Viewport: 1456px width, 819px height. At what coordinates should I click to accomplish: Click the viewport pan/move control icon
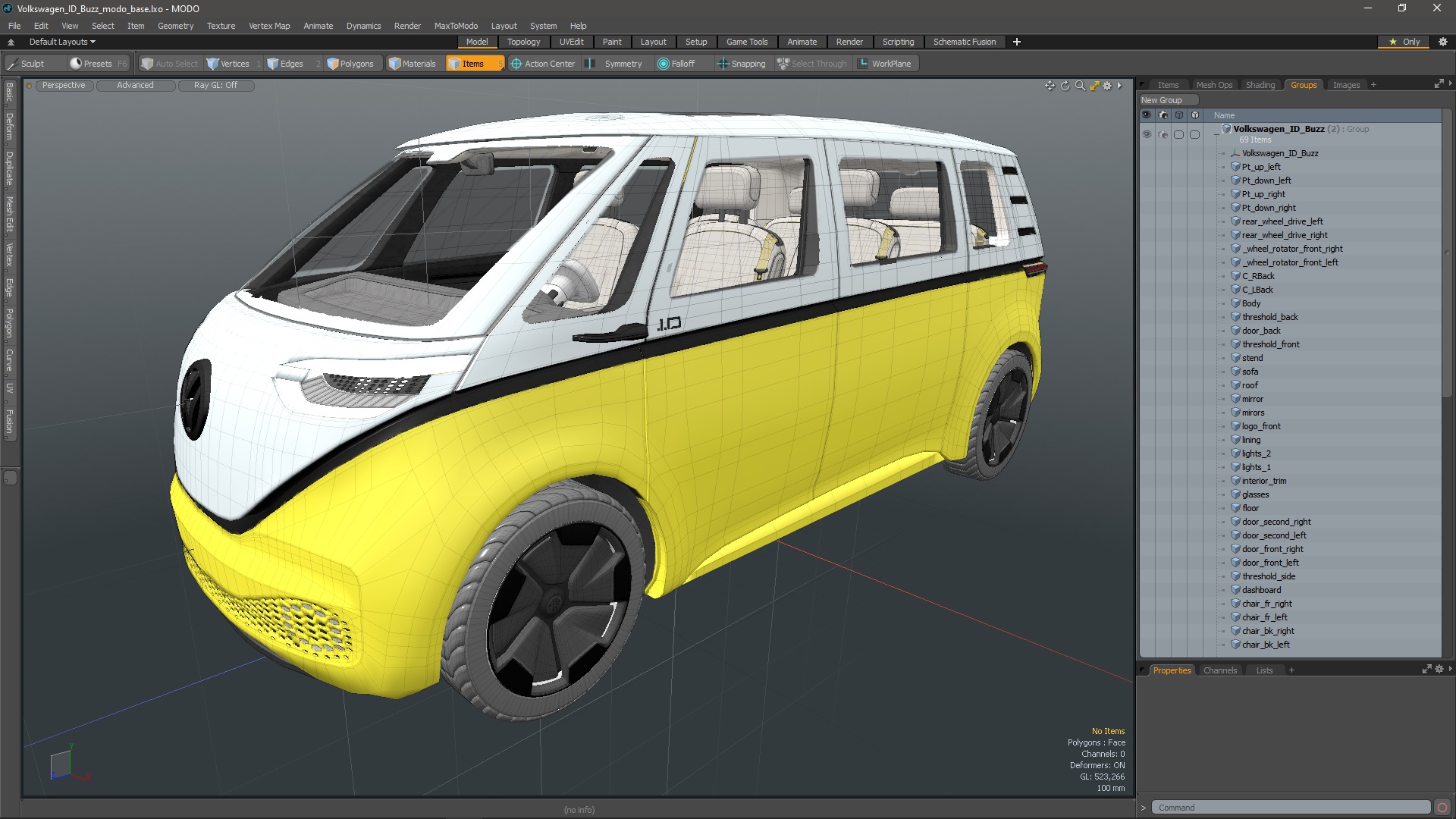(1050, 86)
